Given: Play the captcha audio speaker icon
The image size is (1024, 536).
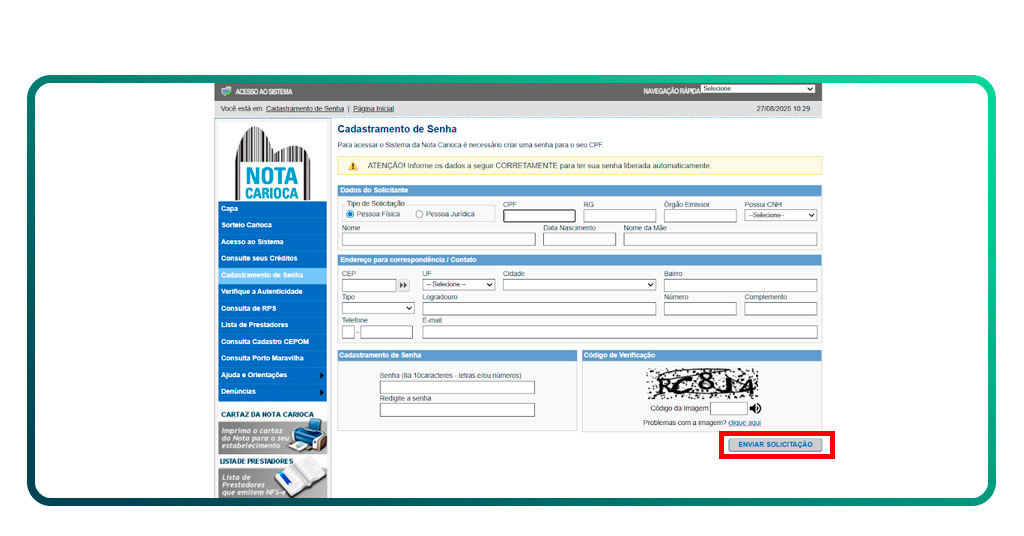Looking at the screenshot, I should [x=756, y=408].
